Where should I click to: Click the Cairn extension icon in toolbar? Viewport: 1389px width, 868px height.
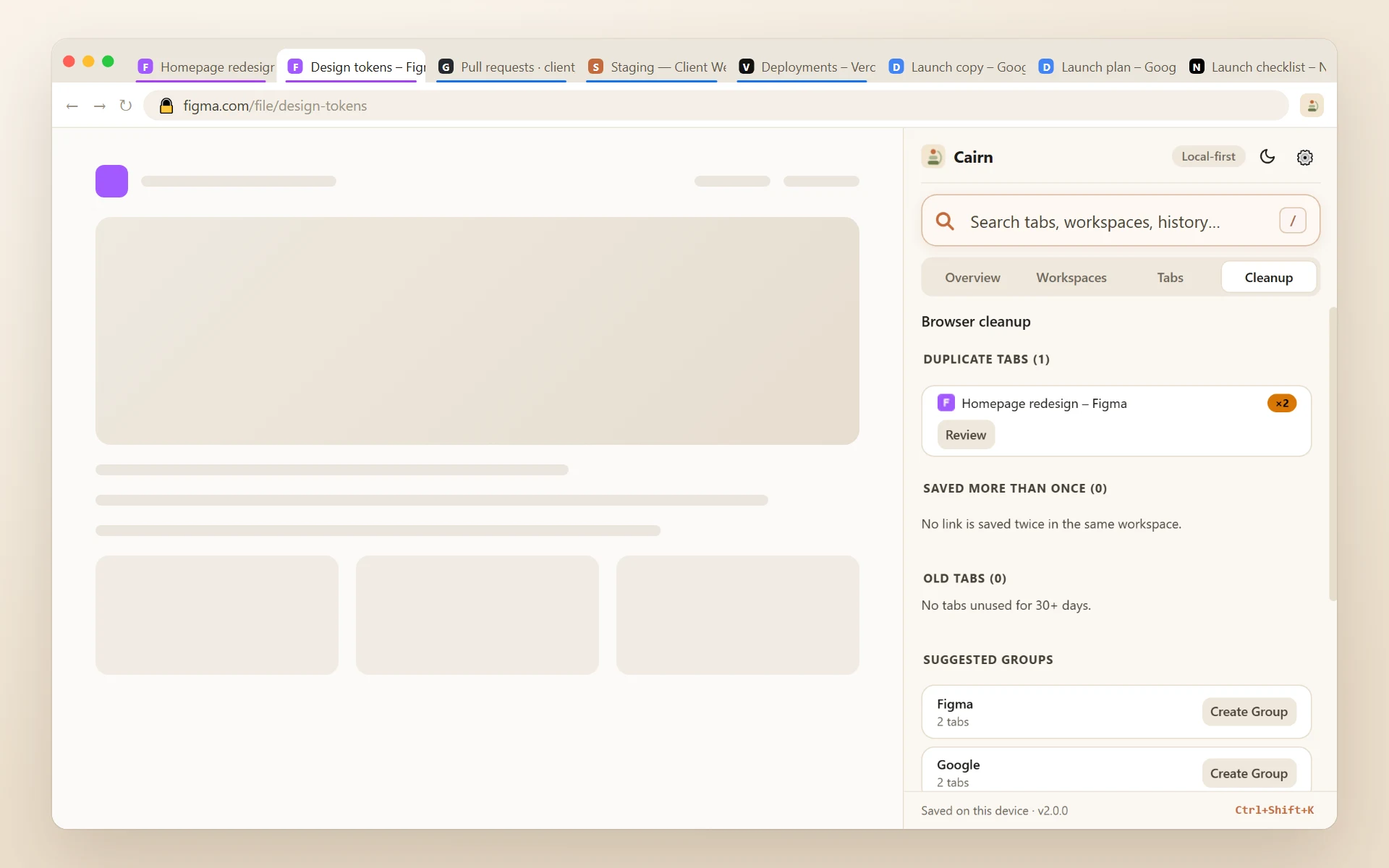(x=1312, y=106)
